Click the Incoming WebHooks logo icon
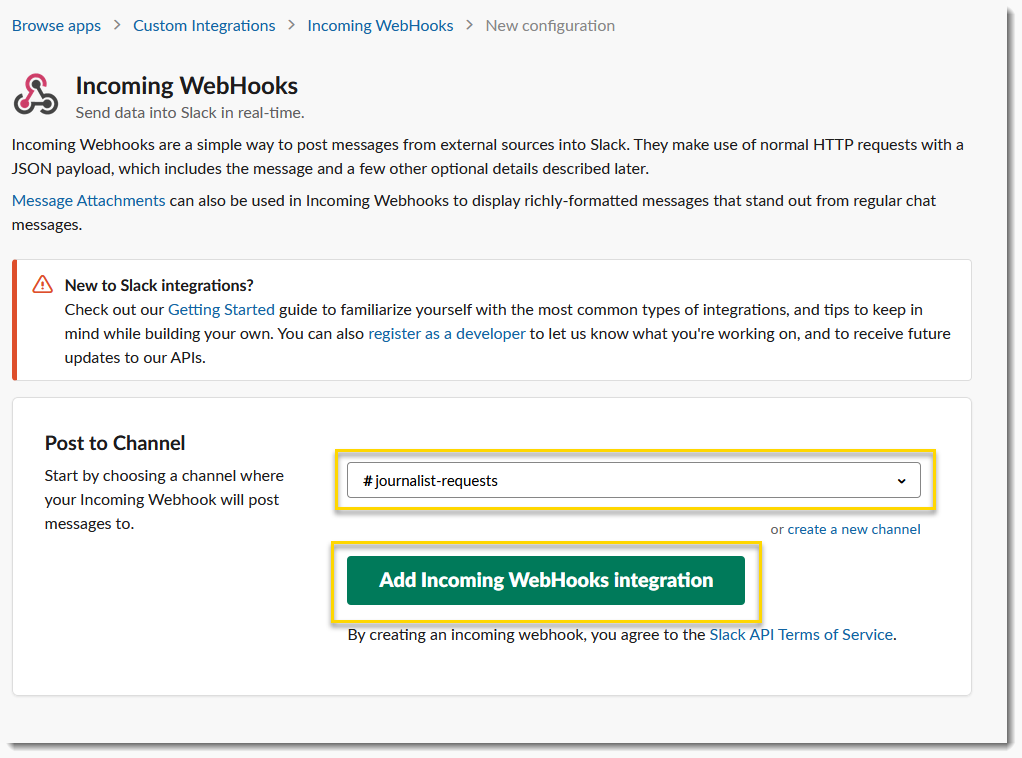The image size is (1022, 758). pyautogui.click(x=36, y=95)
